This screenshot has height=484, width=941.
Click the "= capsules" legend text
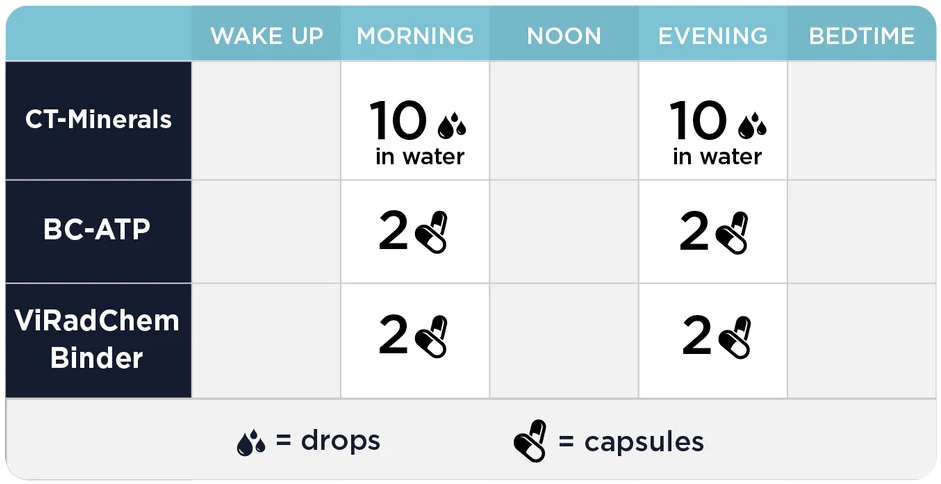(631, 443)
